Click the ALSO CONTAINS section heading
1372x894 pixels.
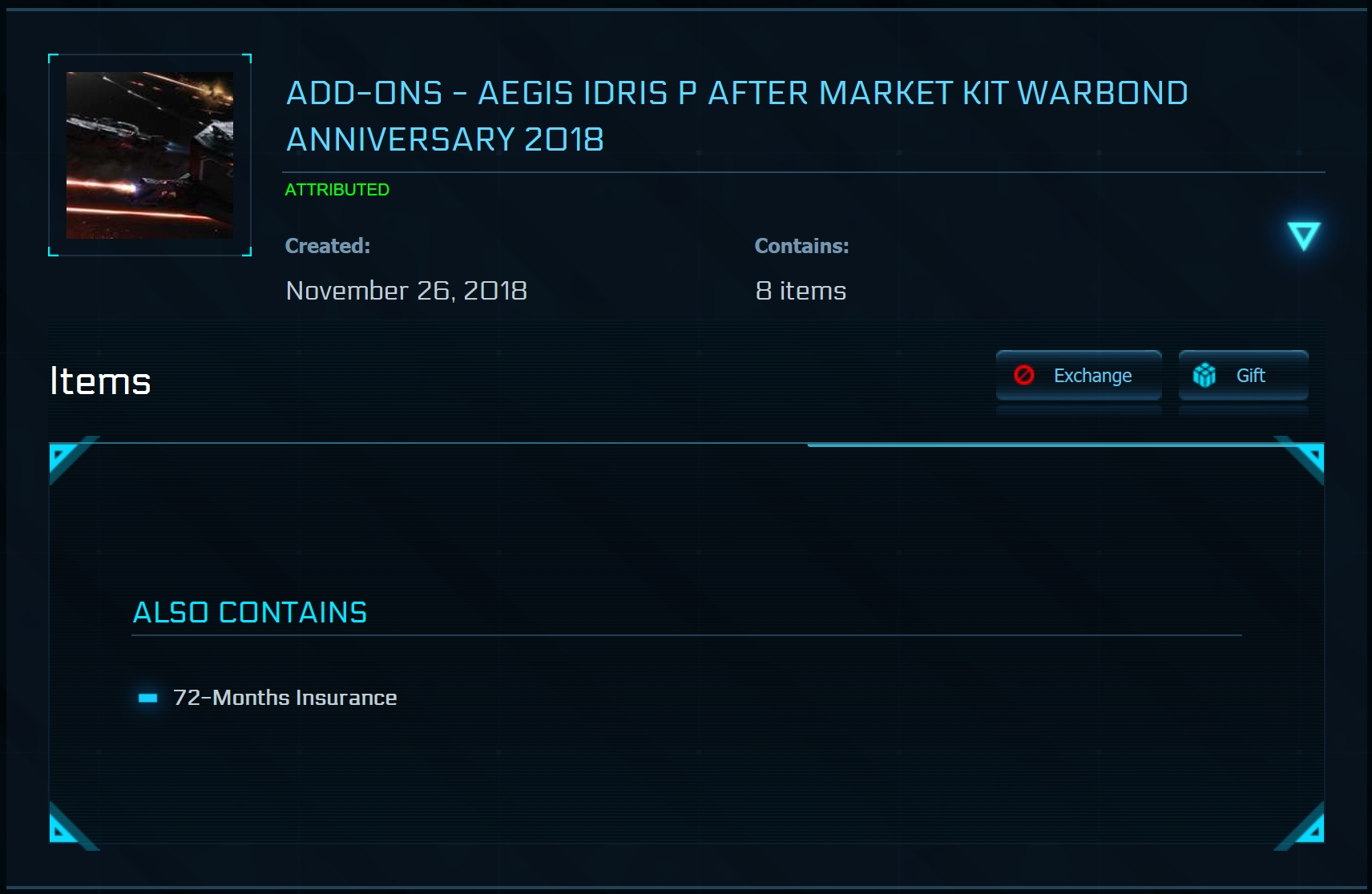[x=249, y=613]
